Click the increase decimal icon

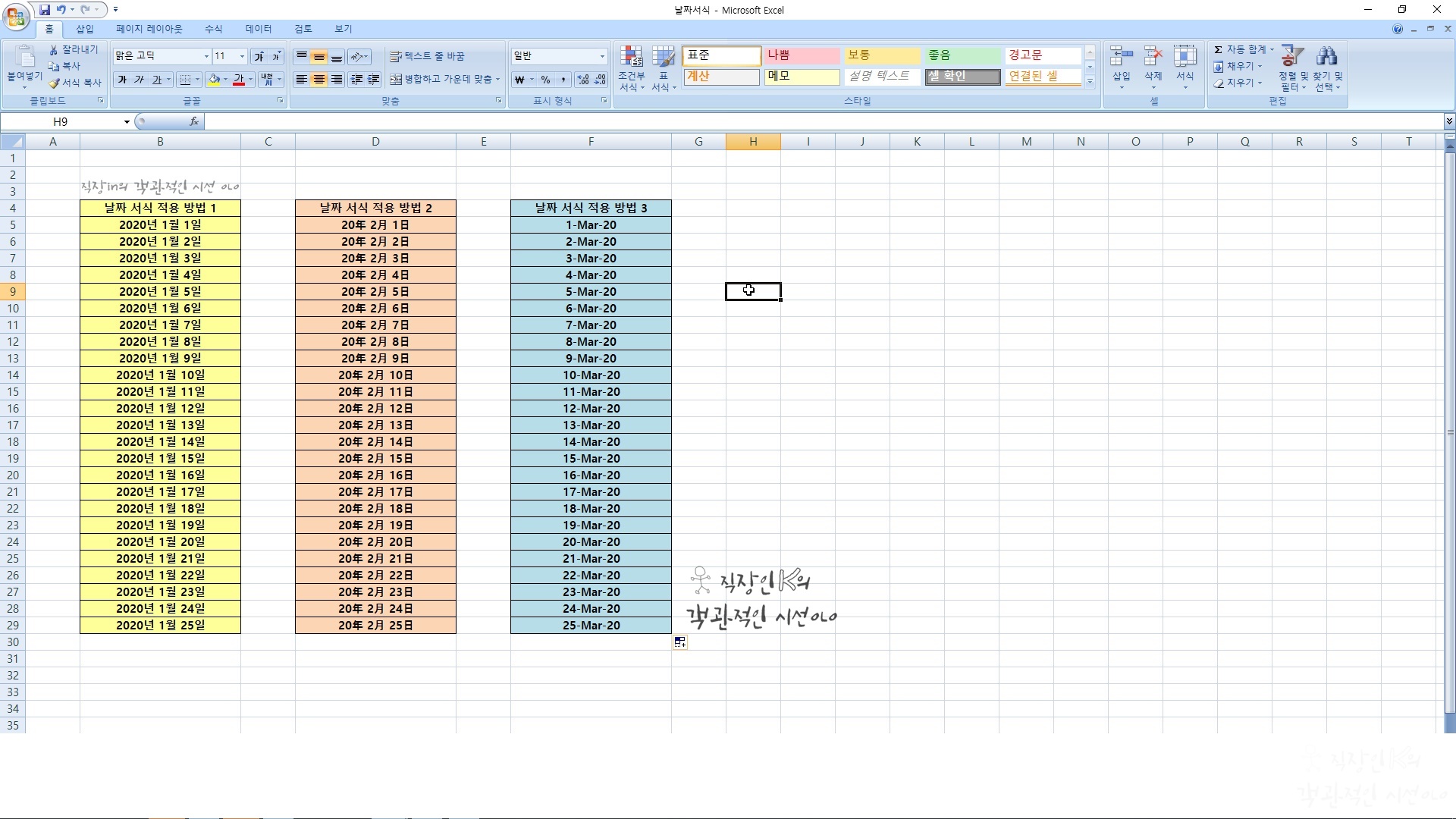tap(582, 80)
